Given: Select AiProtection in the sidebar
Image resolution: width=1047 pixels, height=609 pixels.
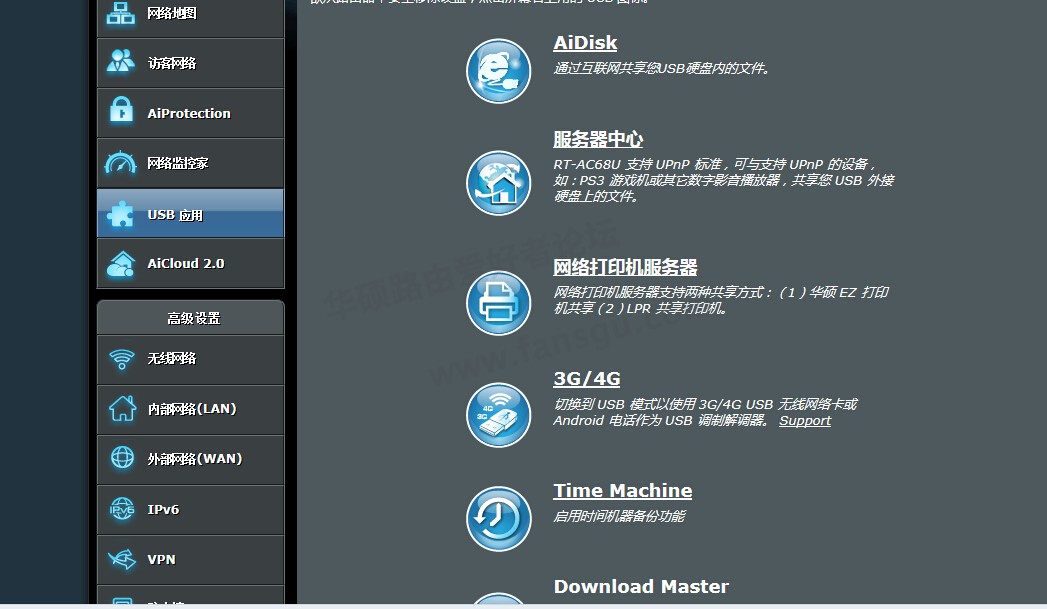Looking at the screenshot, I should click(x=190, y=114).
